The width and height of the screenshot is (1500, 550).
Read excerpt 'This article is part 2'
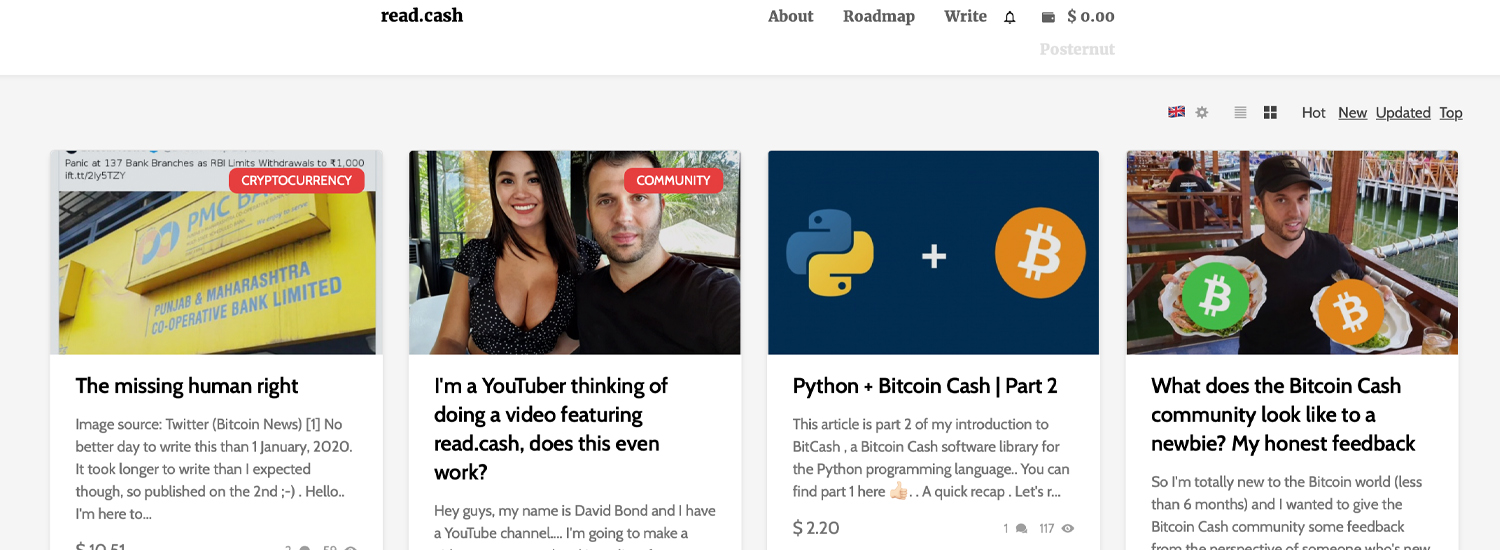(931, 458)
